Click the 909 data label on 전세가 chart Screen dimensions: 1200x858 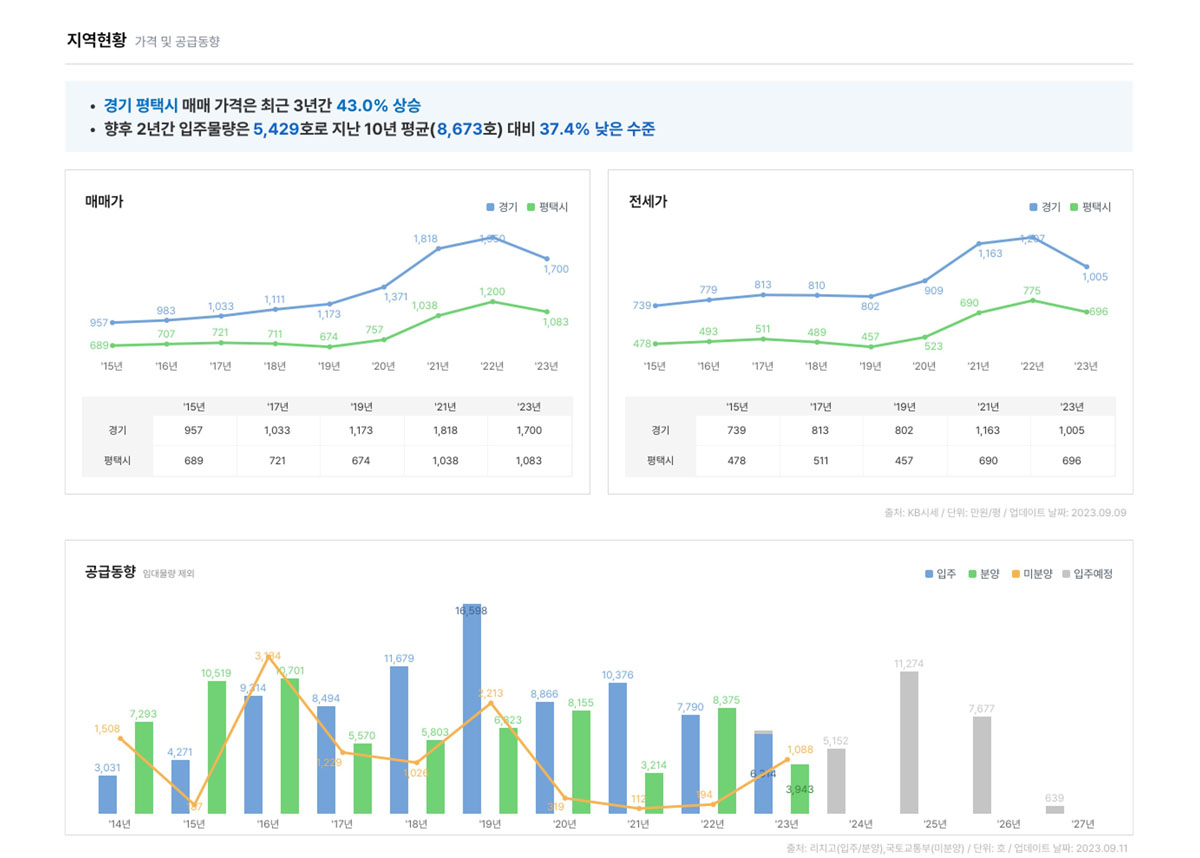pyautogui.click(x=934, y=291)
